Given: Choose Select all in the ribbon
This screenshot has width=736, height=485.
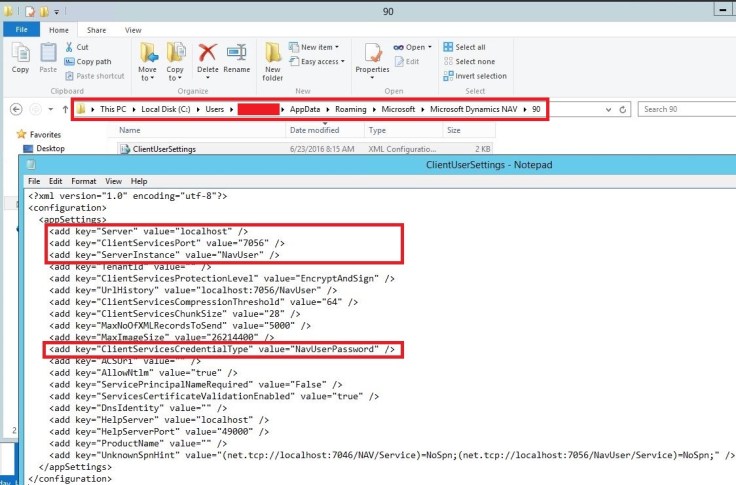Looking at the screenshot, I should pyautogui.click(x=470, y=47).
